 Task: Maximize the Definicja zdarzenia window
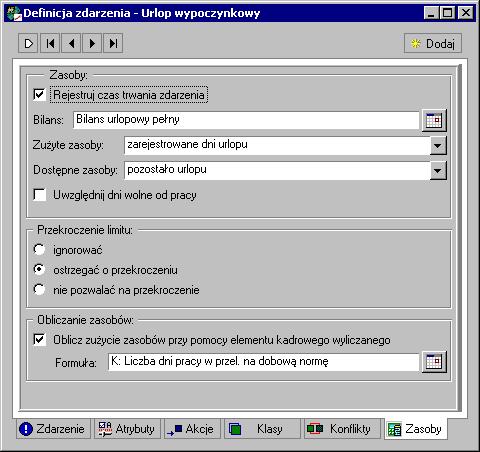click(447, 13)
